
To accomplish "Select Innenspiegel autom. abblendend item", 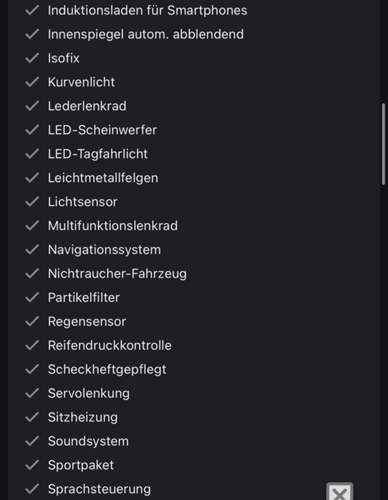I will (146, 34).
